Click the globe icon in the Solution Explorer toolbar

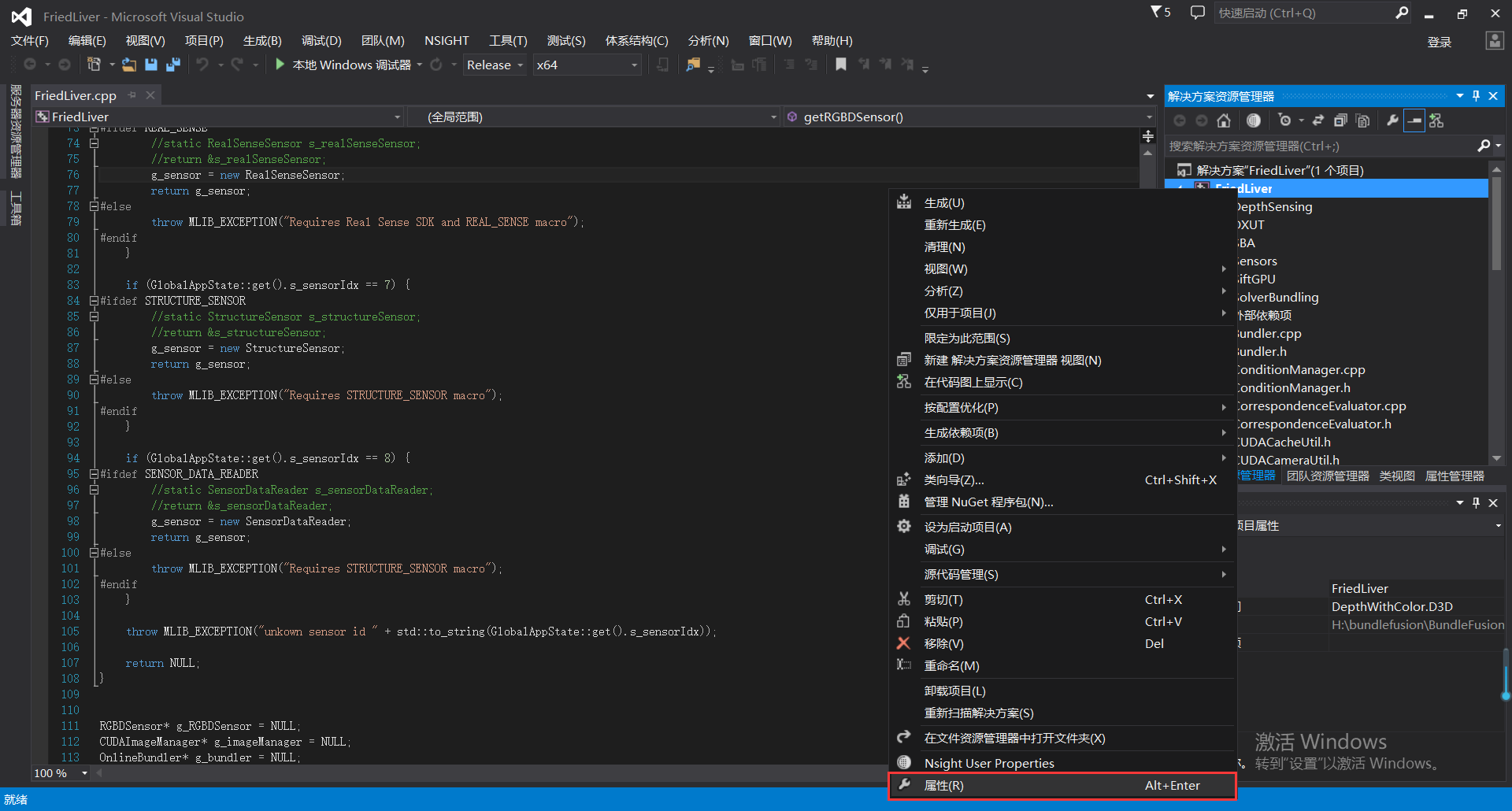tap(1254, 120)
